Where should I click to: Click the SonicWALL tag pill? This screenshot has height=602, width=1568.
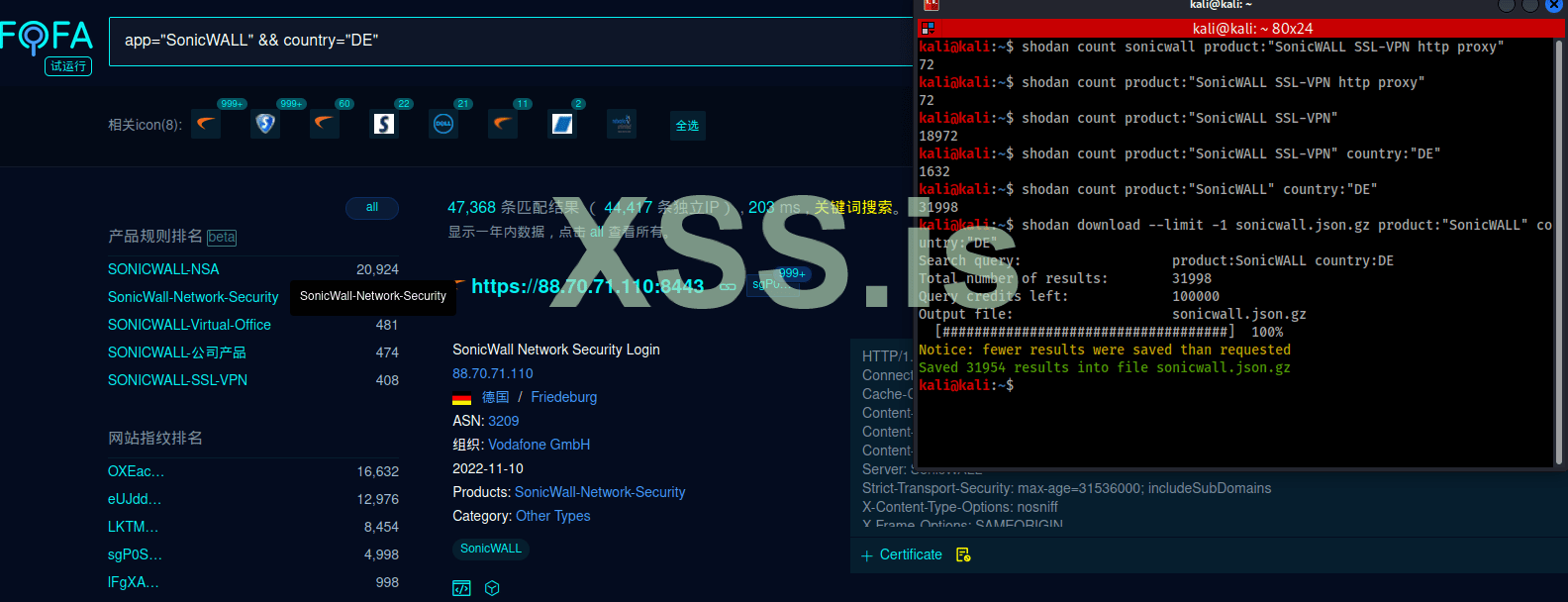[x=491, y=549]
